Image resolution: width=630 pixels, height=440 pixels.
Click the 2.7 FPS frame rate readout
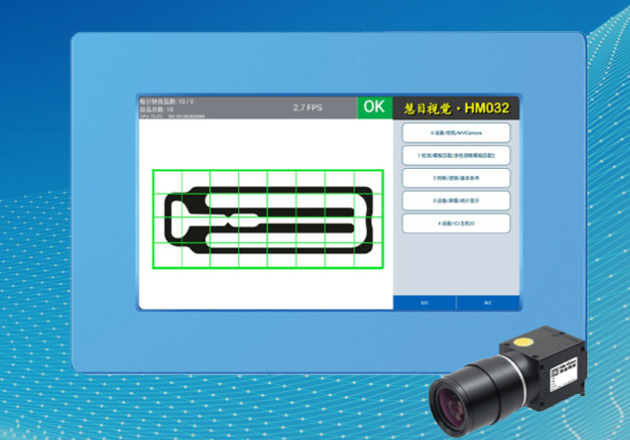[x=309, y=107]
